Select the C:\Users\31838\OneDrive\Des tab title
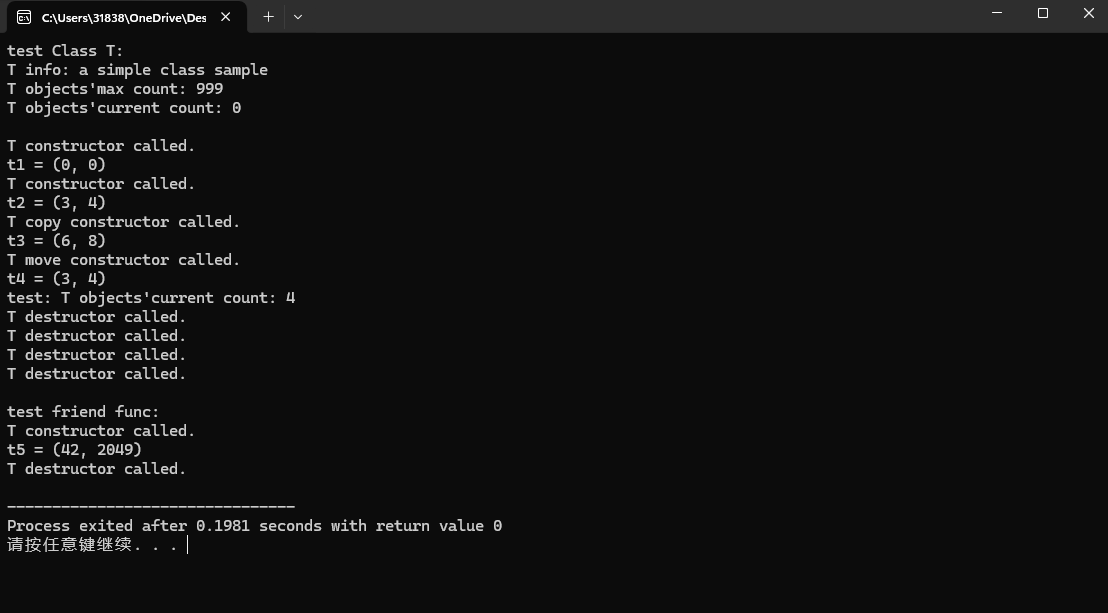This screenshot has height=613, width=1108. [x=124, y=18]
